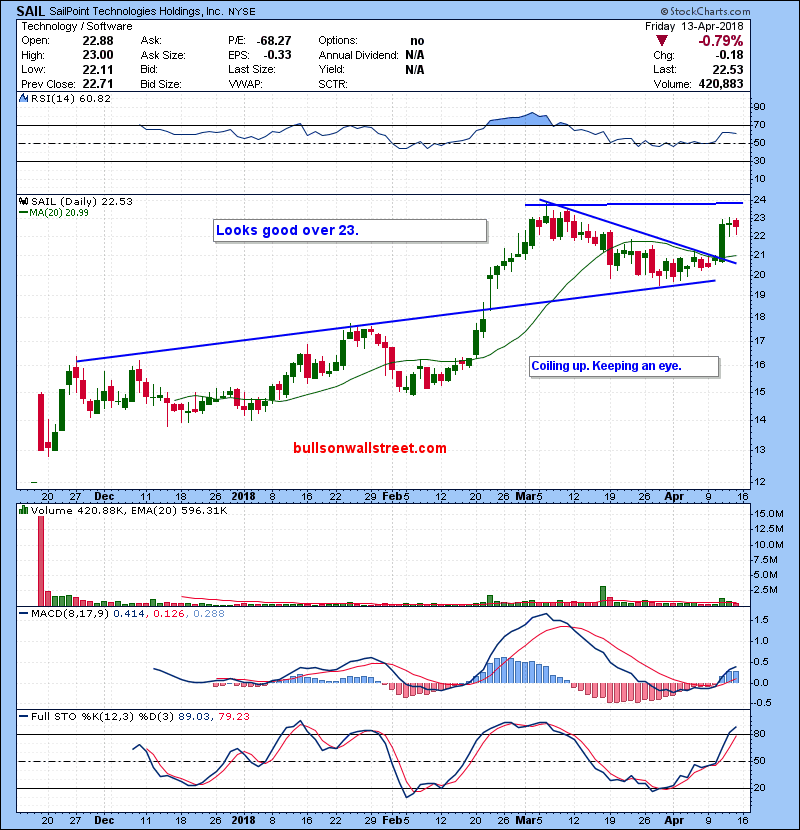Select the 'Looks good over 23.' annotation box
The image size is (800, 830).
349,230
